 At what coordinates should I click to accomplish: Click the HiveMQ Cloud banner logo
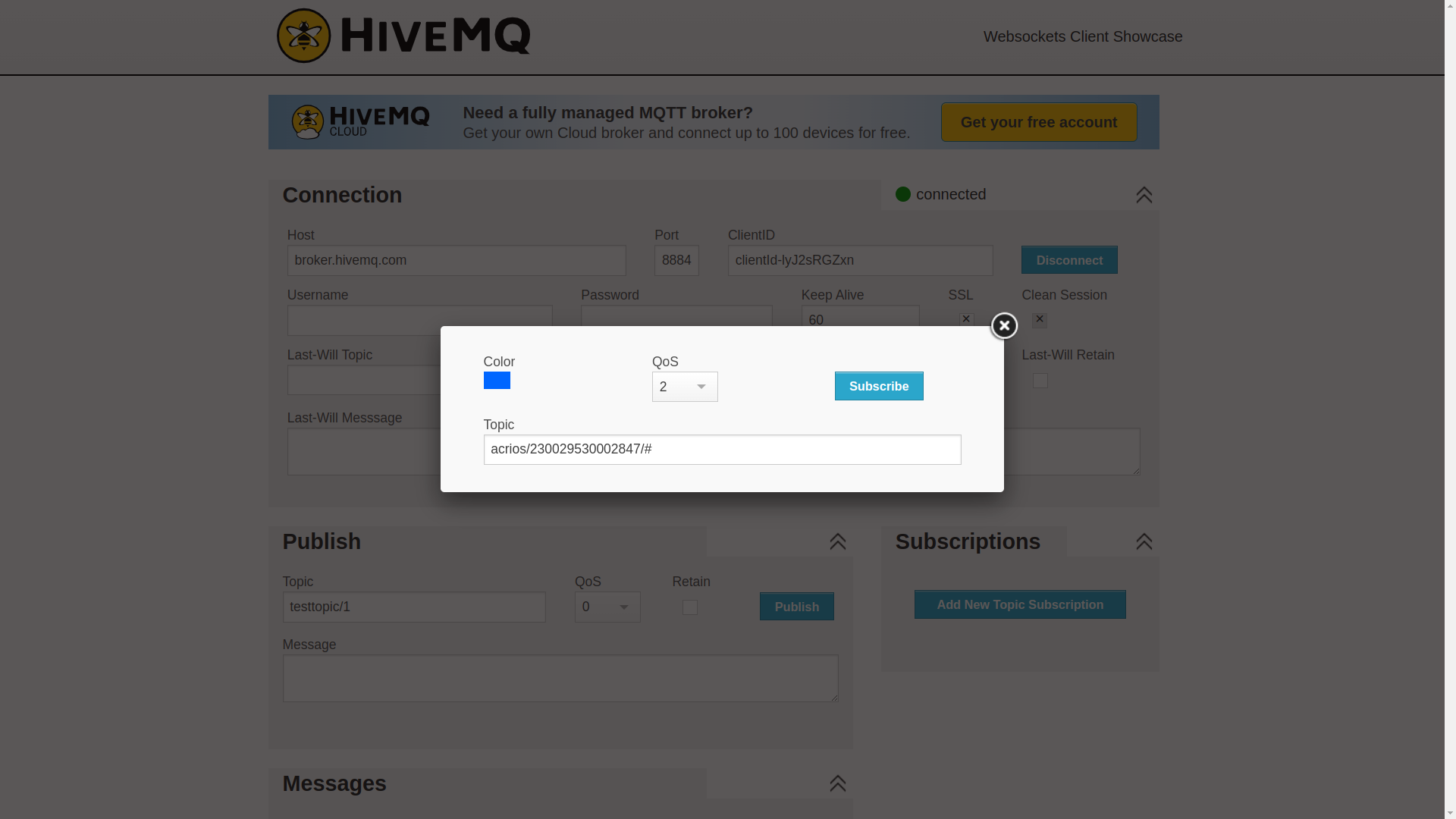pyautogui.click(x=360, y=122)
